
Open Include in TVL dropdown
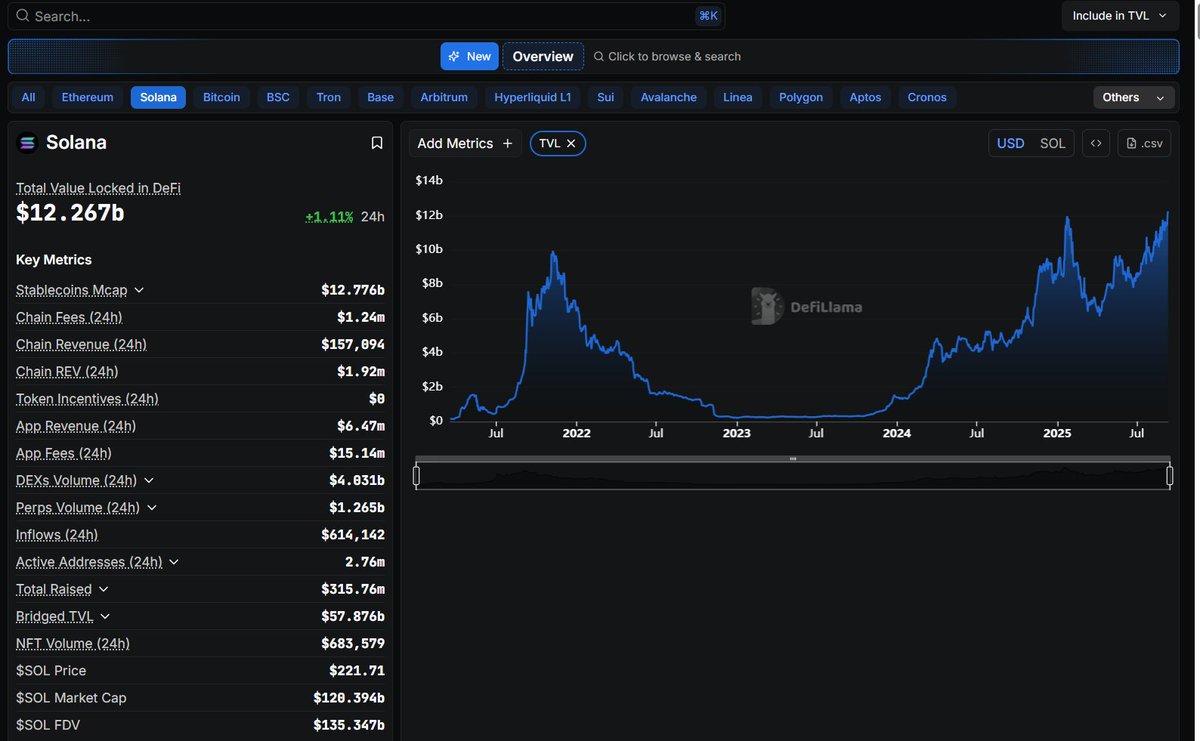[x=1120, y=16]
